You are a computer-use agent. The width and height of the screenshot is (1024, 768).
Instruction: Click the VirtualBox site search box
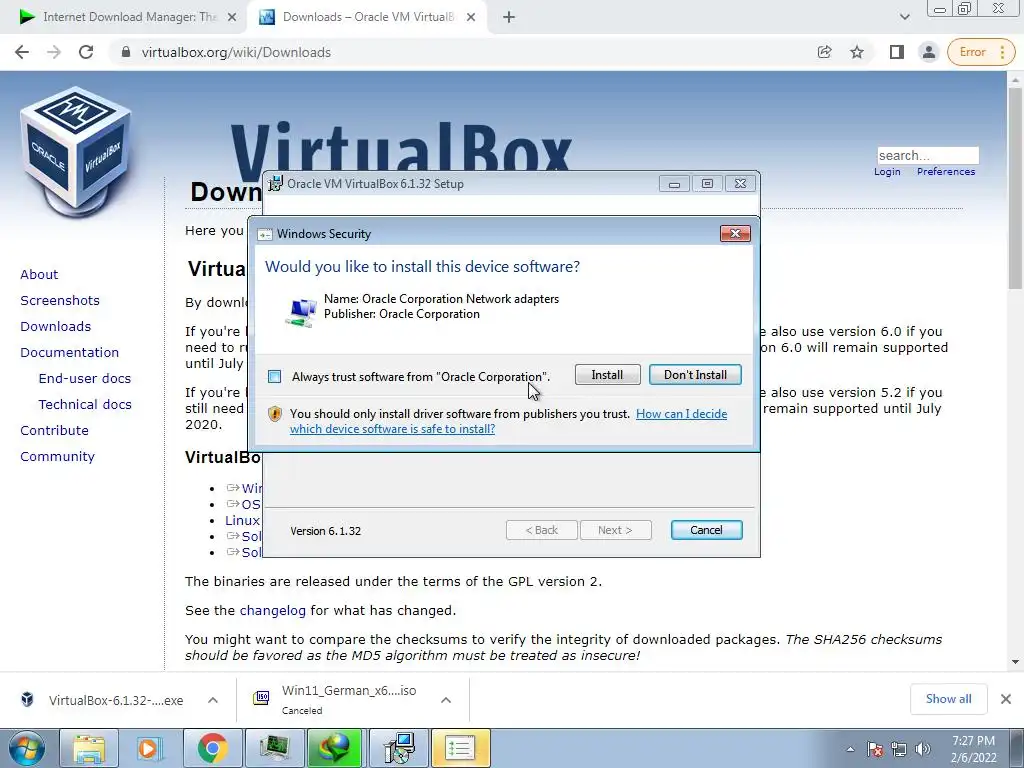pyautogui.click(x=927, y=155)
